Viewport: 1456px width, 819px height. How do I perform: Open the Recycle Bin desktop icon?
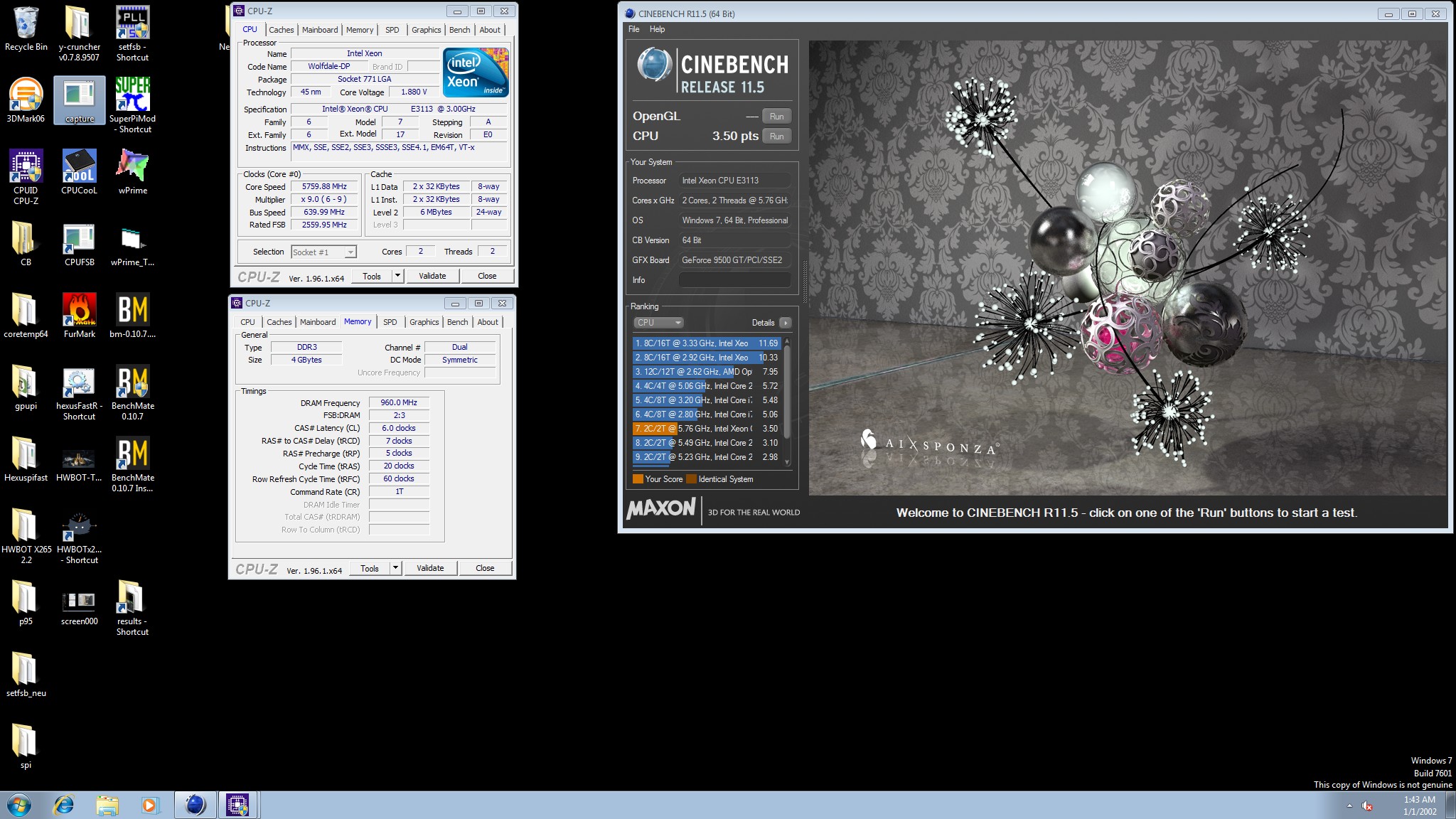click(x=26, y=28)
